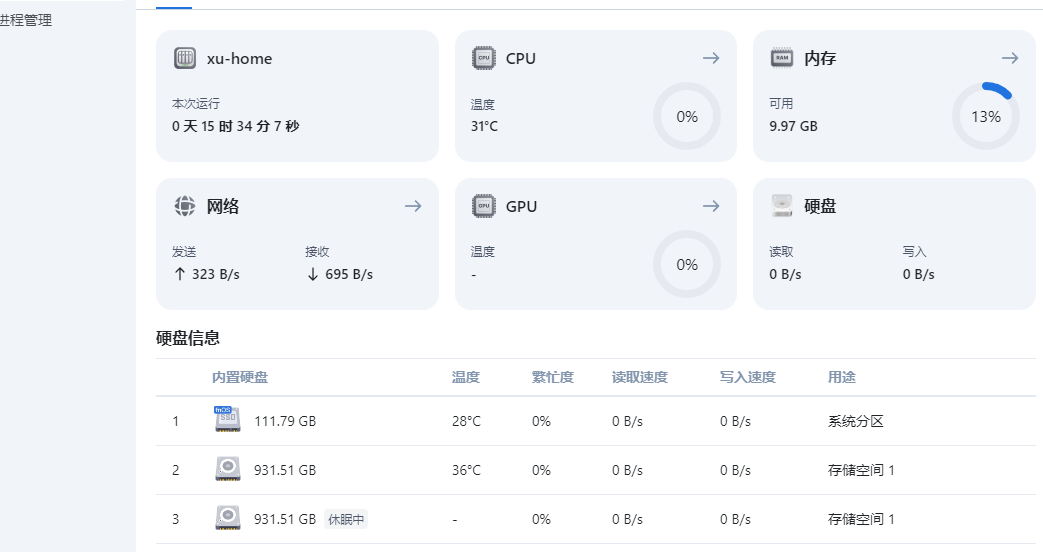The width and height of the screenshot is (1043, 552).
Task: Click the GPU chip icon
Action: pos(484,206)
